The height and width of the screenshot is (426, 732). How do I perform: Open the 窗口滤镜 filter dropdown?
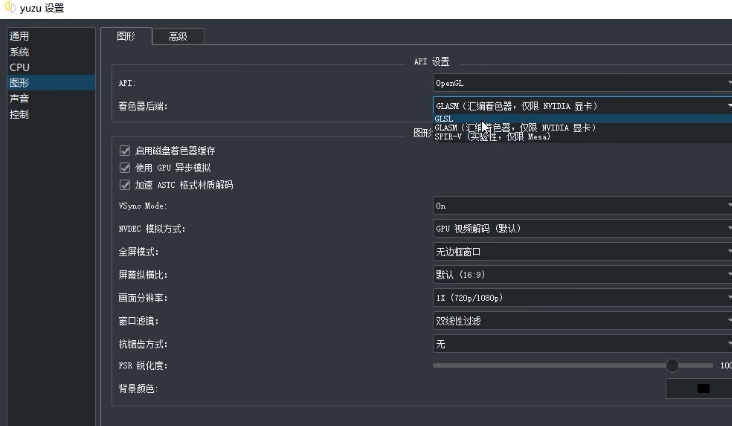[x=582, y=321]
